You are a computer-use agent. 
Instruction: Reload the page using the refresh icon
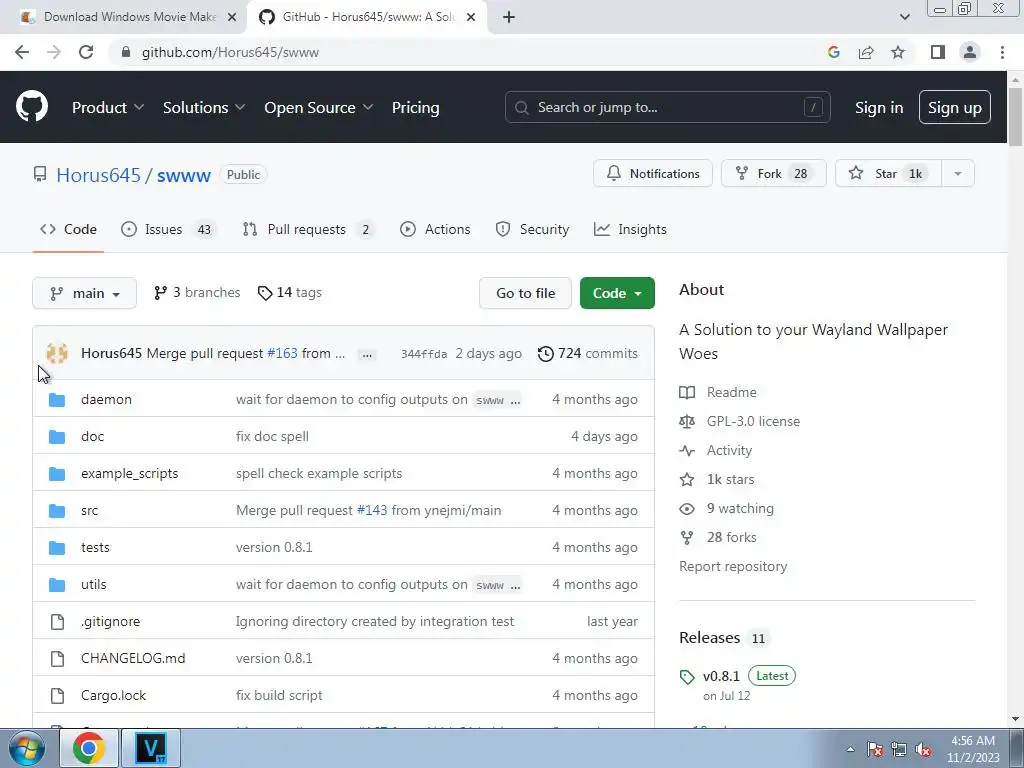point(86,52)
